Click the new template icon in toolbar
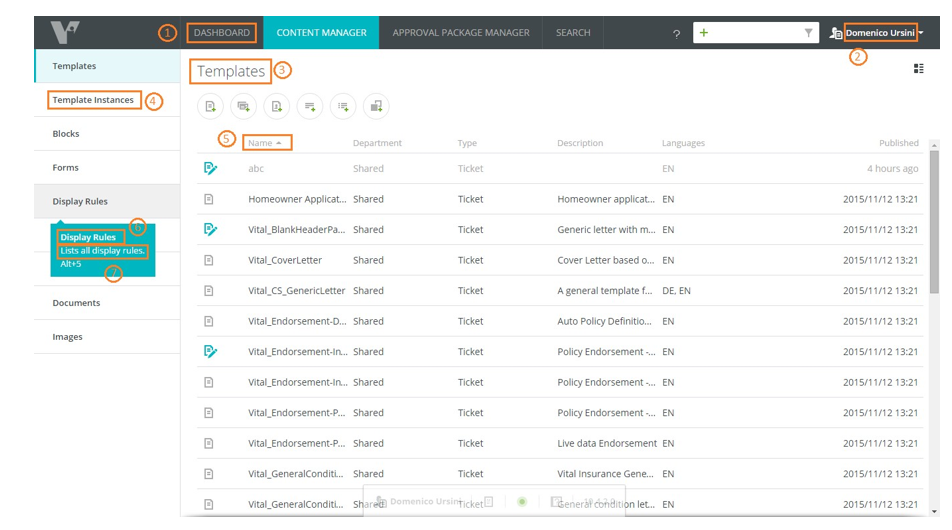 click(210, 106)
